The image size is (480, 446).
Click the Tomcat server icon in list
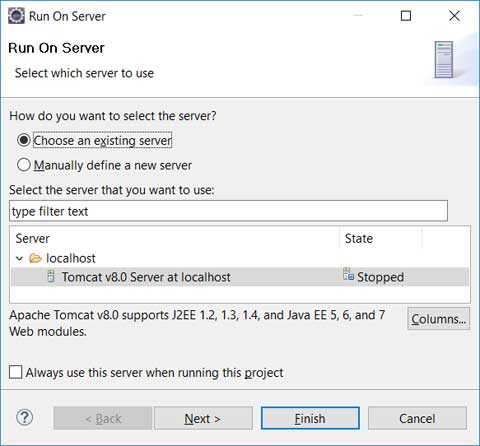coord(51,276)
